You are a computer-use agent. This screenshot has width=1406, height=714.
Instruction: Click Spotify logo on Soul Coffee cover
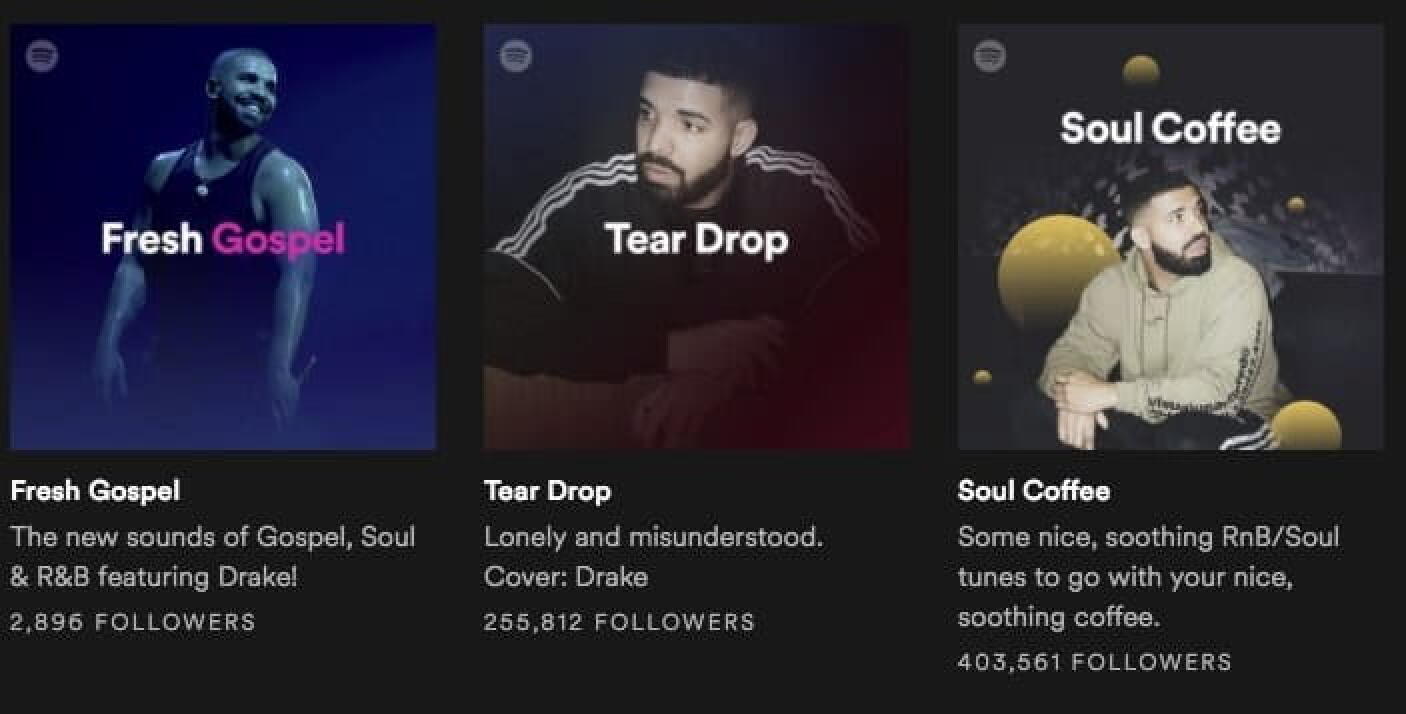(990, 56)
